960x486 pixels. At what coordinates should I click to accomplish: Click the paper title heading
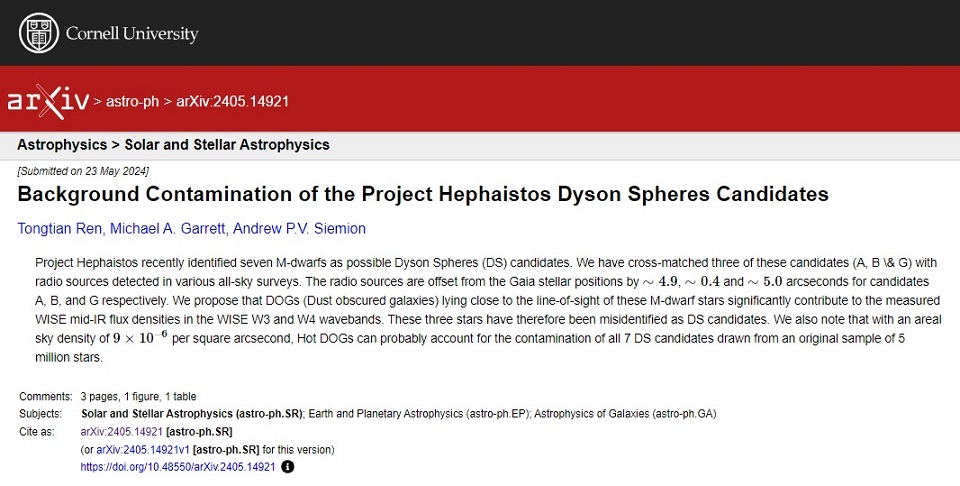(423, 194)
